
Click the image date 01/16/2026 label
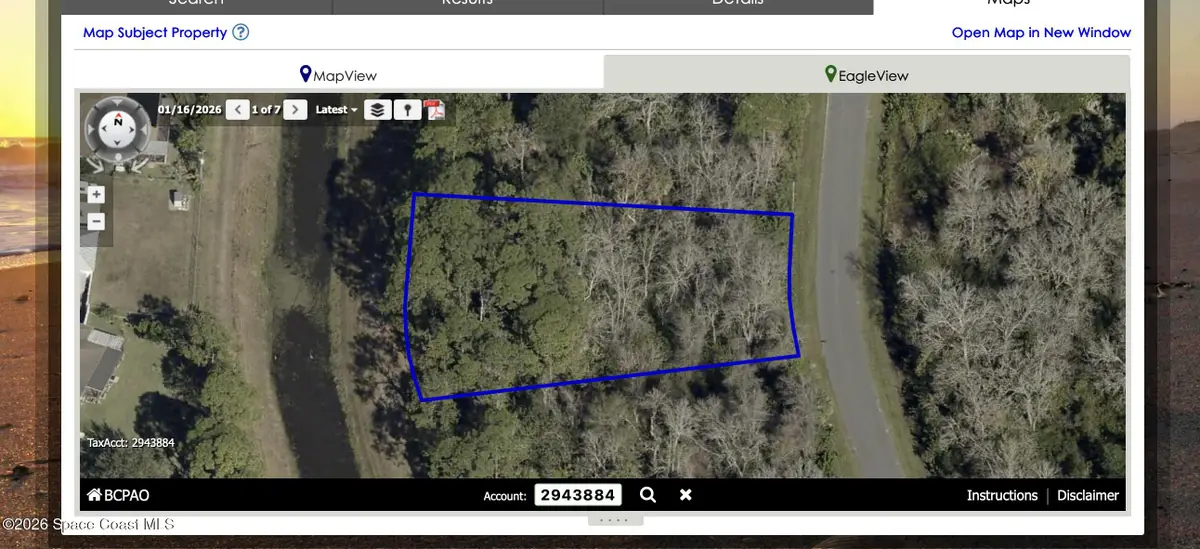tap(189, 109)
